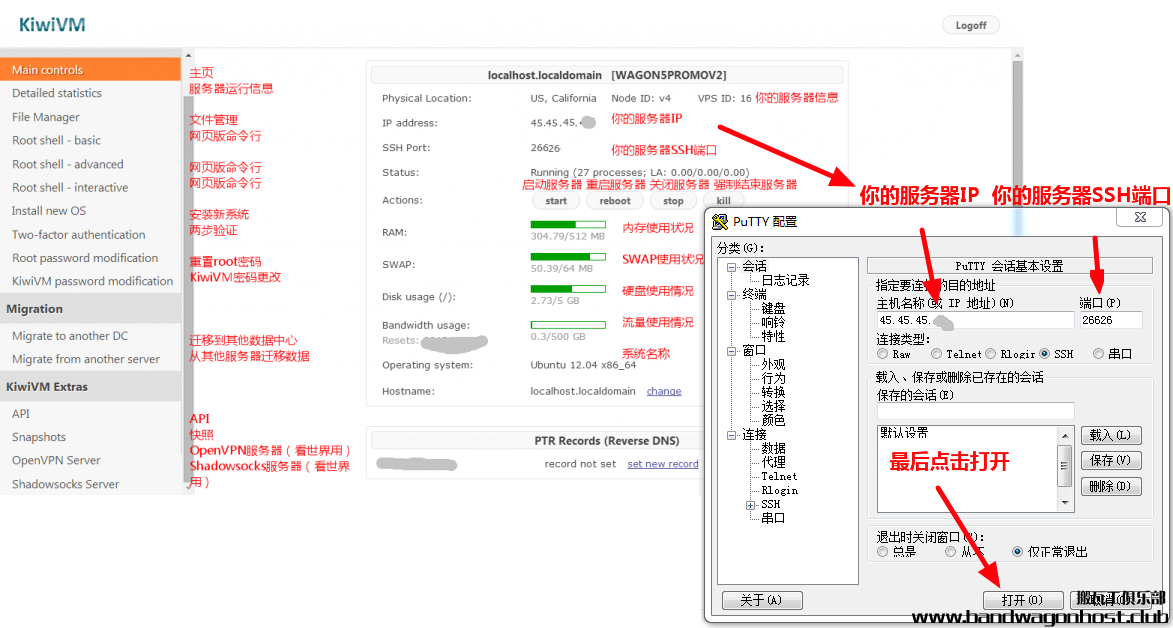Select the Rlogin connection type radio

[x=990, y=354]
